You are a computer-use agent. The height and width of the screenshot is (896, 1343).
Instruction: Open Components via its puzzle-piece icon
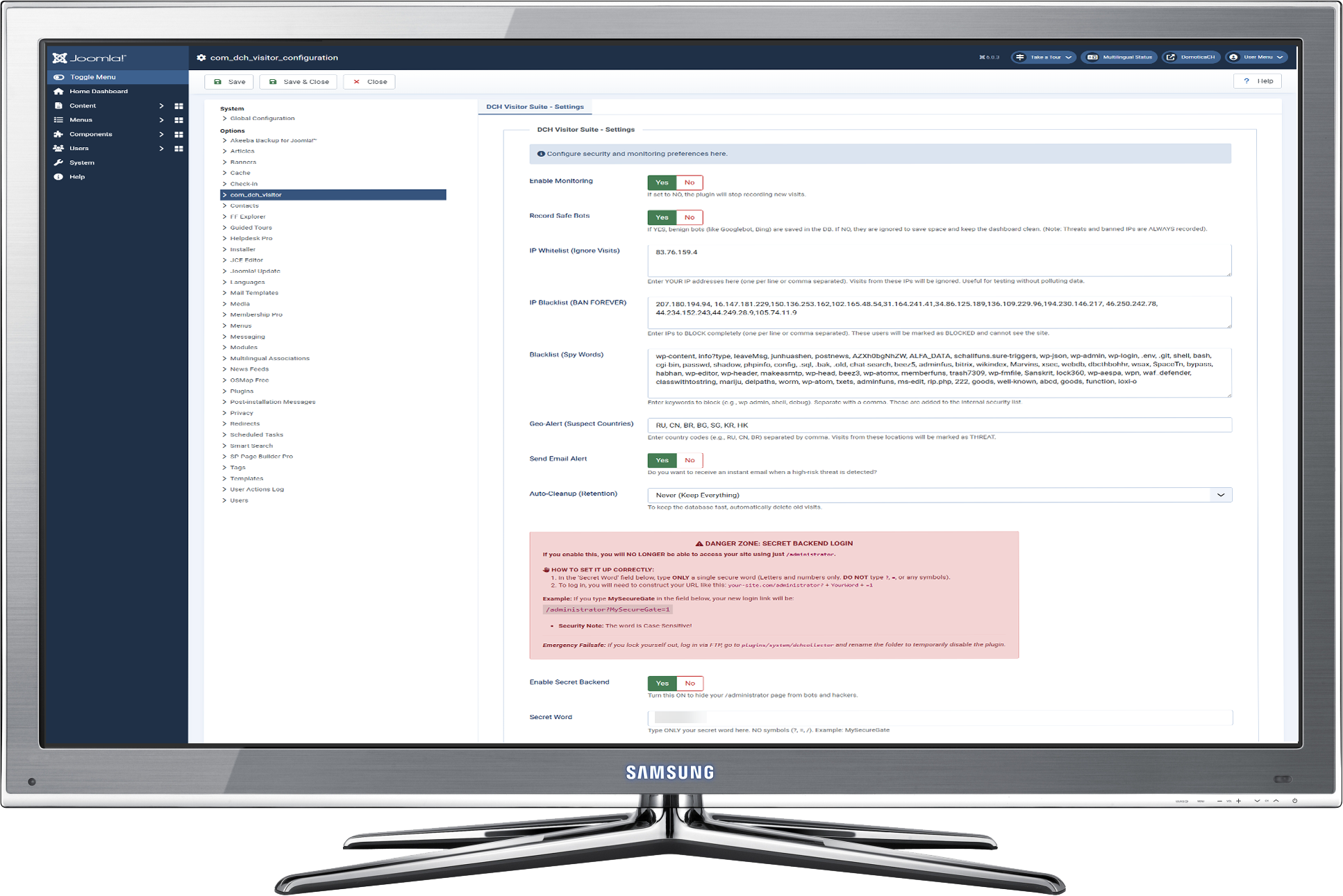point(59,133)
